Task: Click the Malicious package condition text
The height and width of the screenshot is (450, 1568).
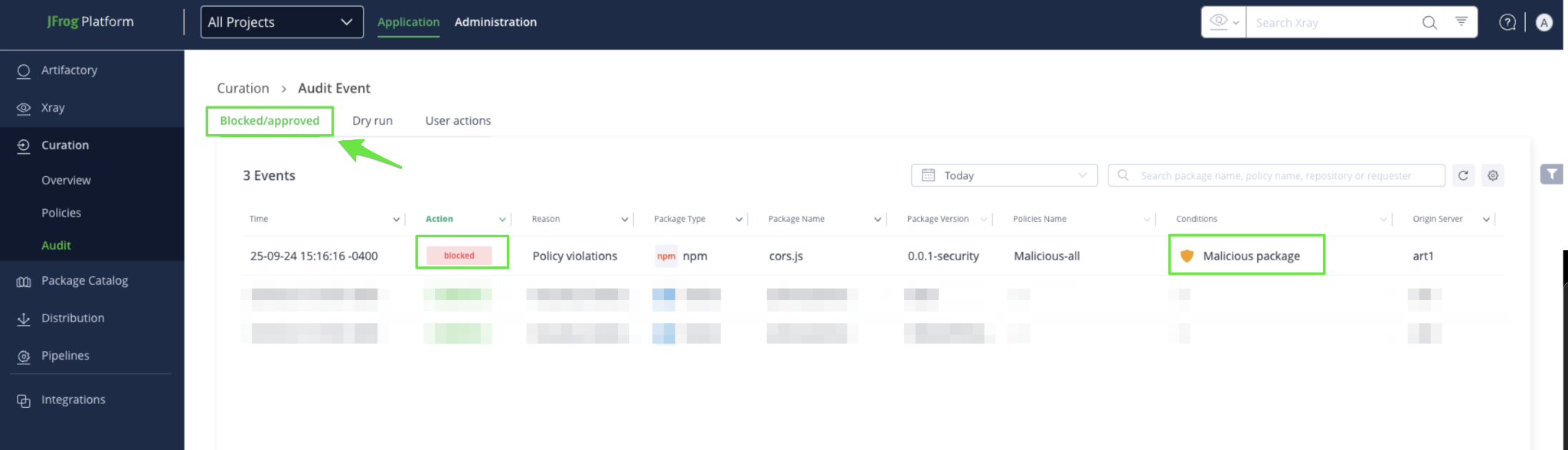Action: click(x=1251, y=256)
